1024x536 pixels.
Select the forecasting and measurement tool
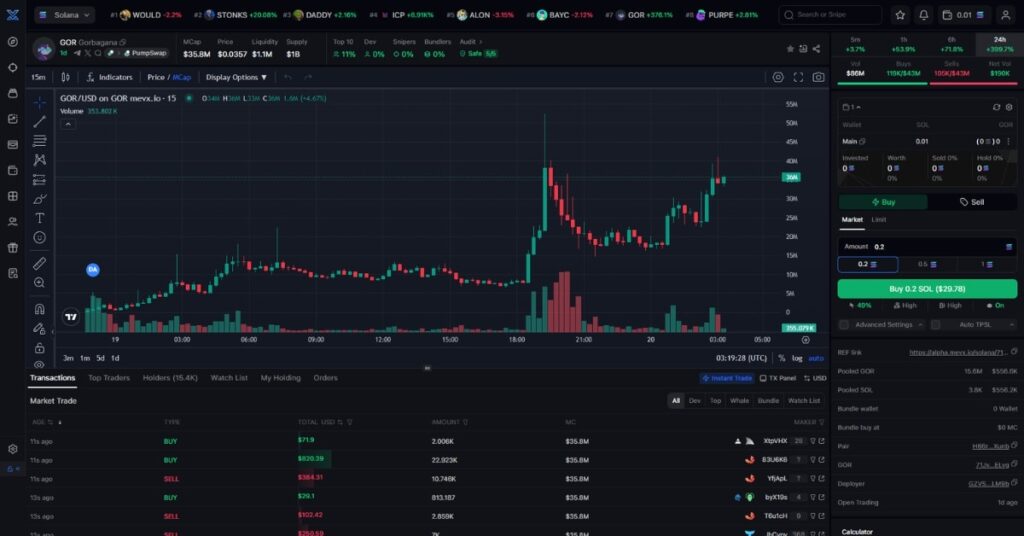pos(40,180)
